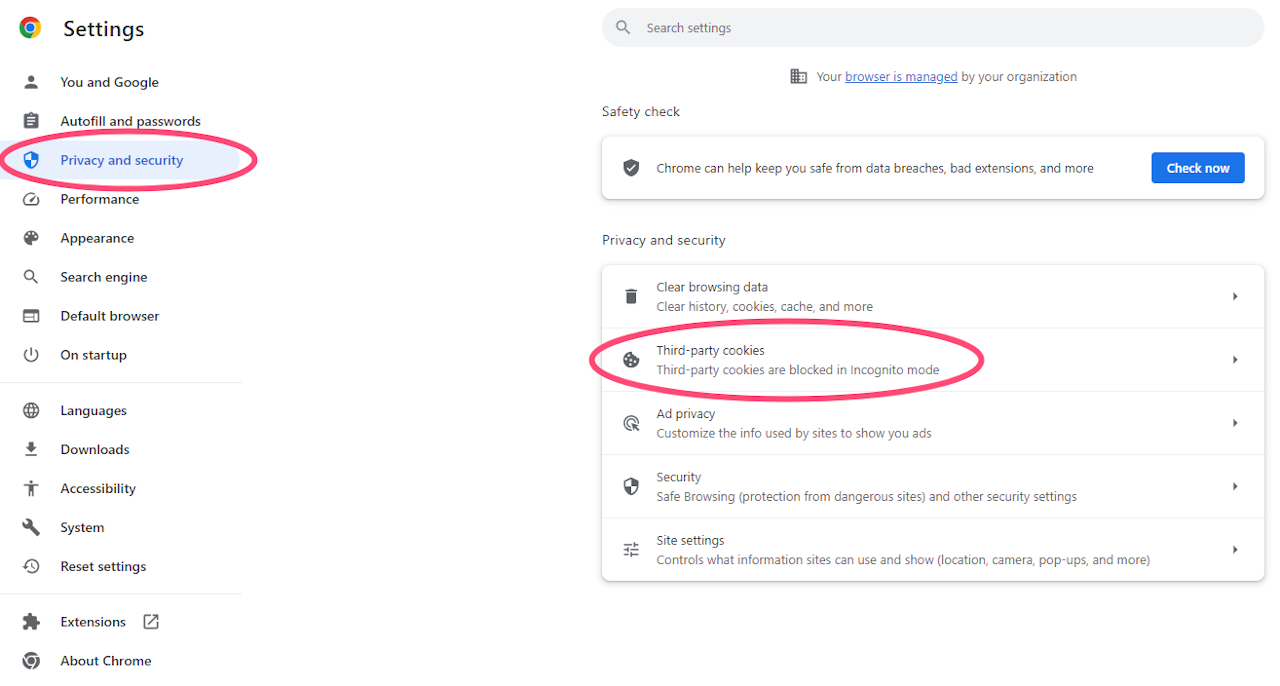
Task: Click the trash icon for Clear browsing data
Action: (631, 296)
